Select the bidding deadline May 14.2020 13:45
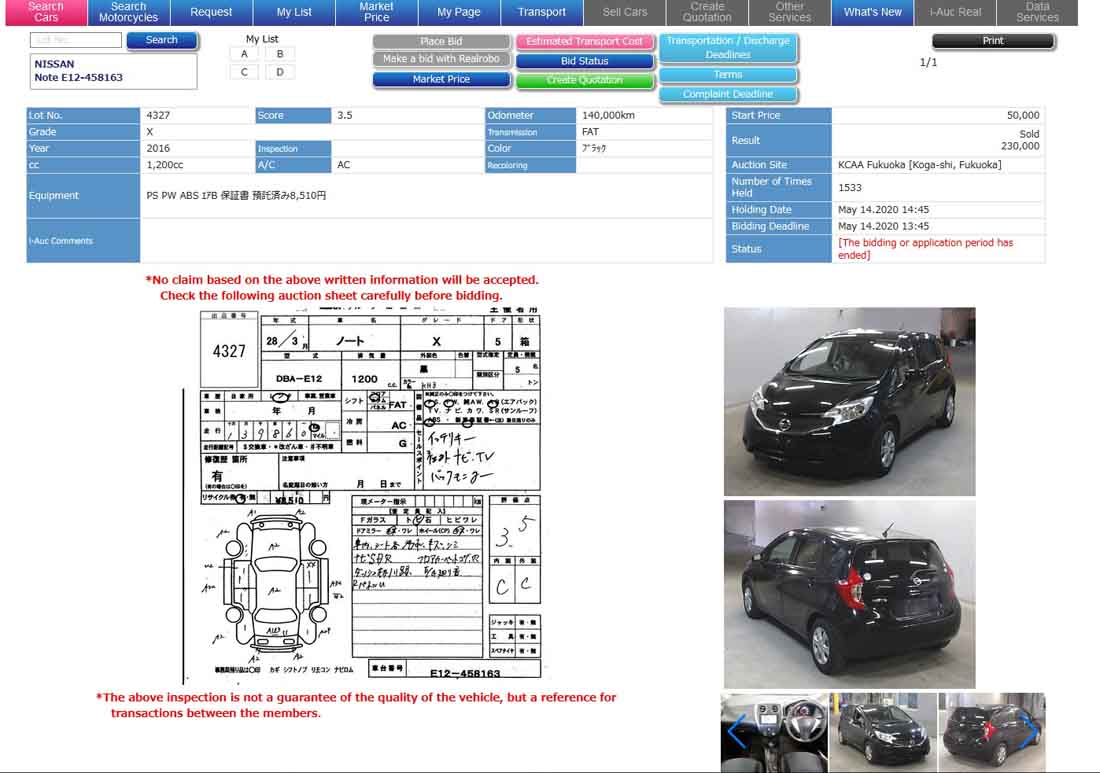Image resolution: width=1100 pixels, height=773 pixels. [x=883, y=227]
